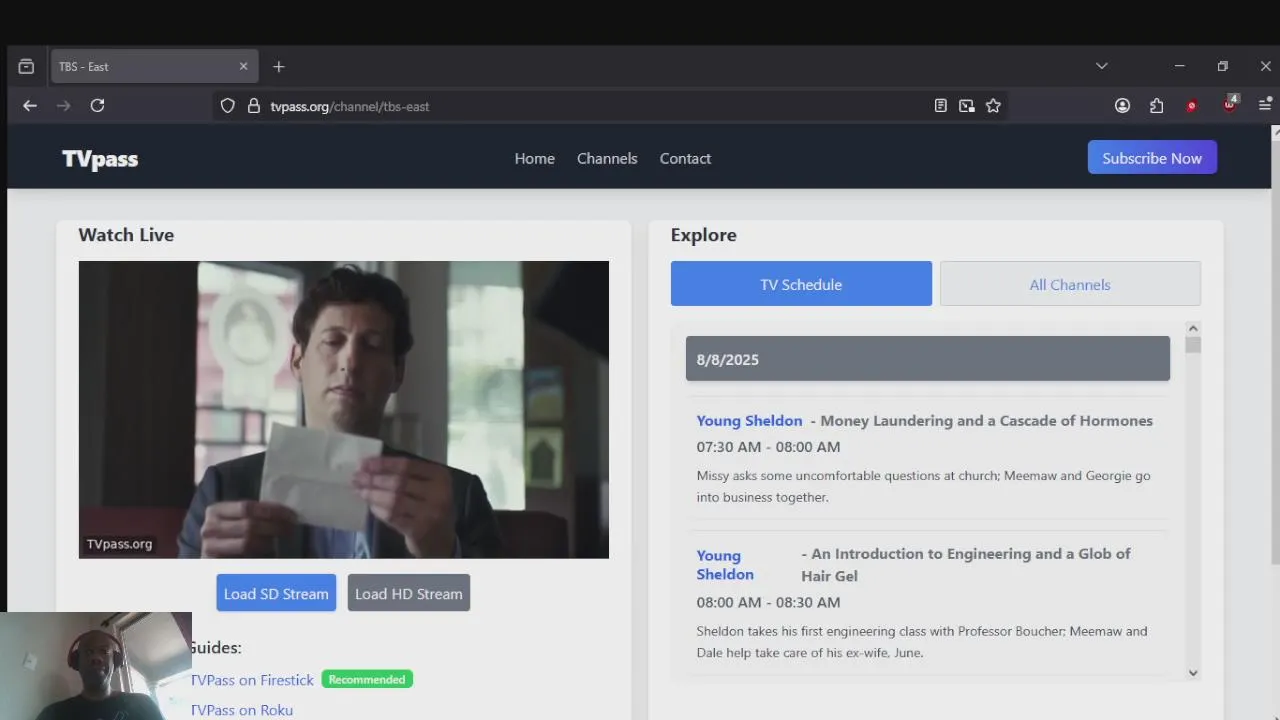Open the Firefox View tab list icon
Screen dimensions: 1280x720
(x=26, y=66)
